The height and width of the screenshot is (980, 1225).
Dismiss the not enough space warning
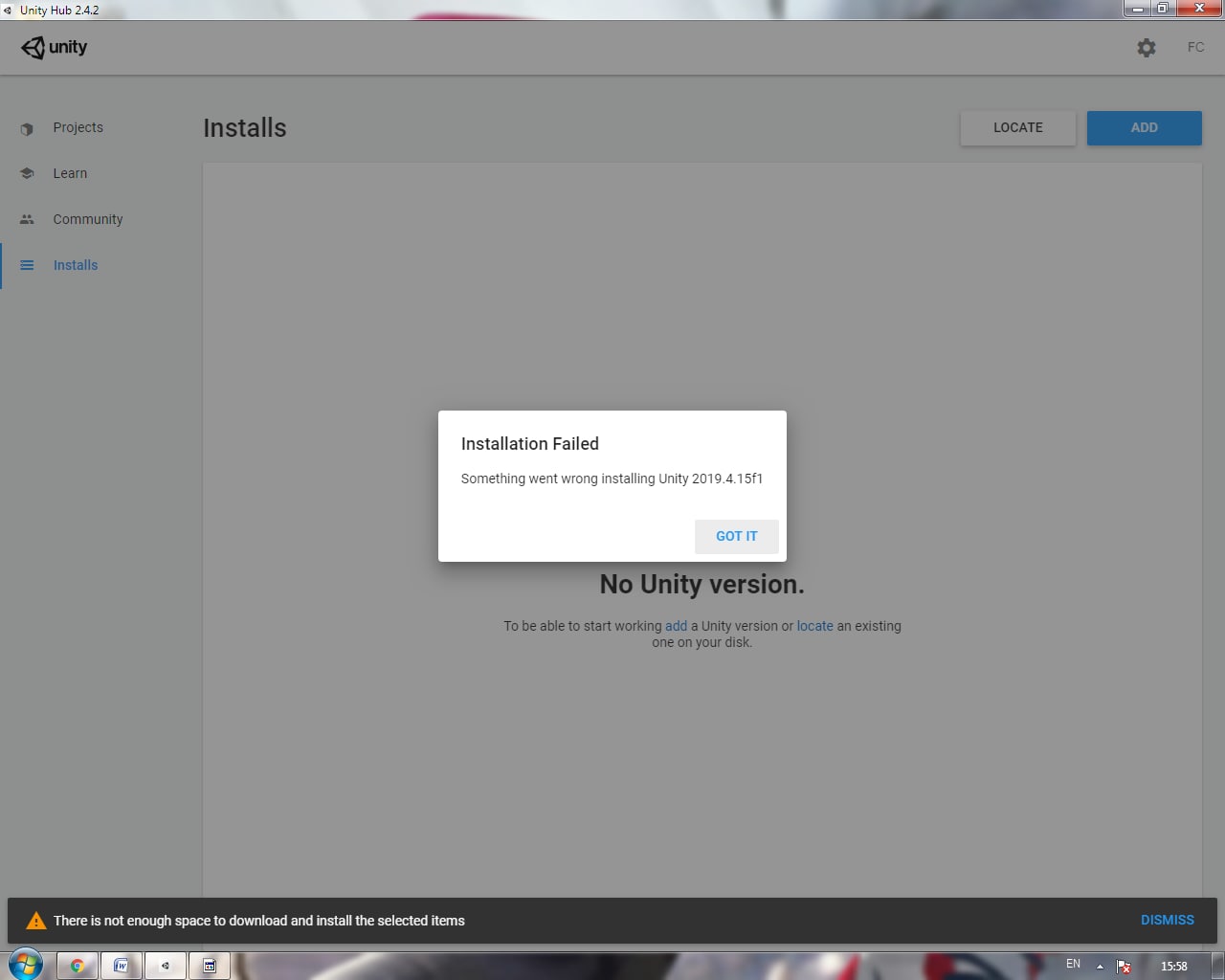pyautogui.click(x=1167, y=920)
